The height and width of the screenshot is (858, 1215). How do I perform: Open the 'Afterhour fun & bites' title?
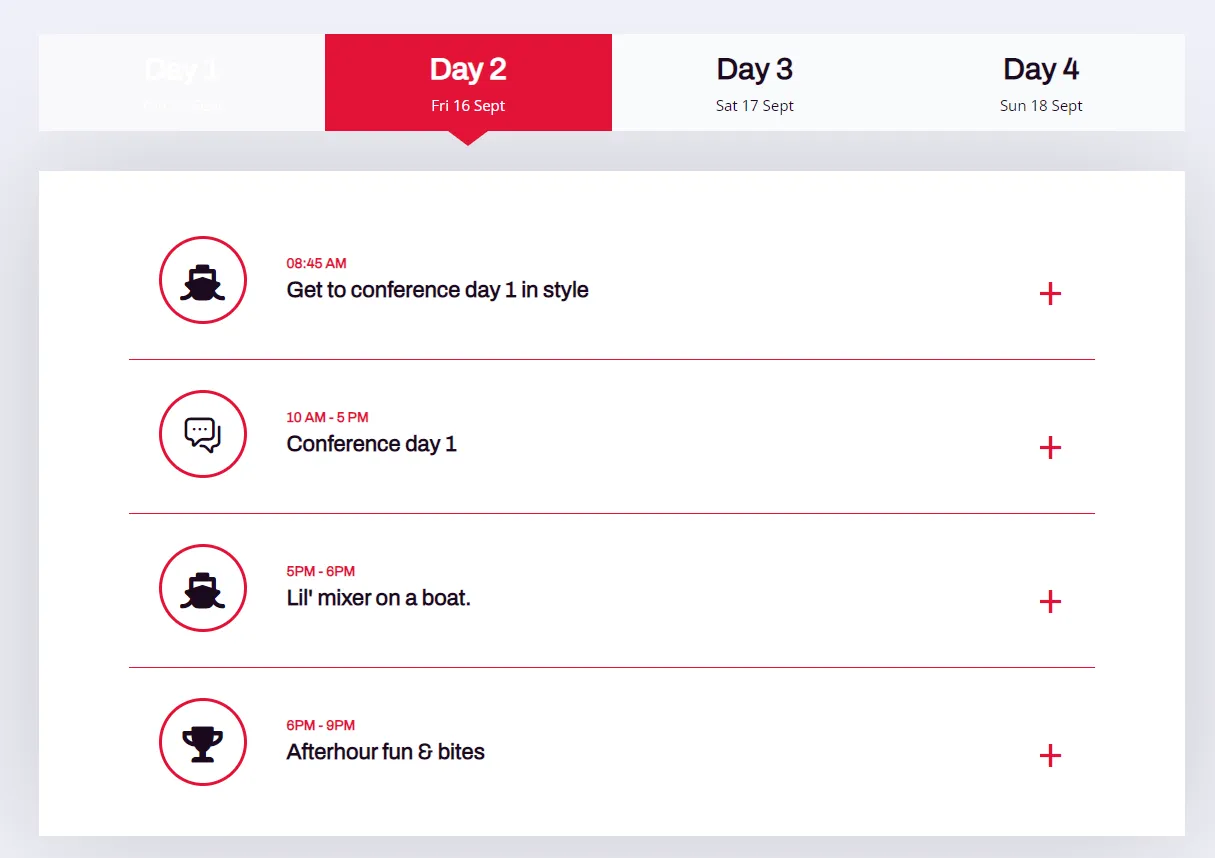tap(385, 752)
